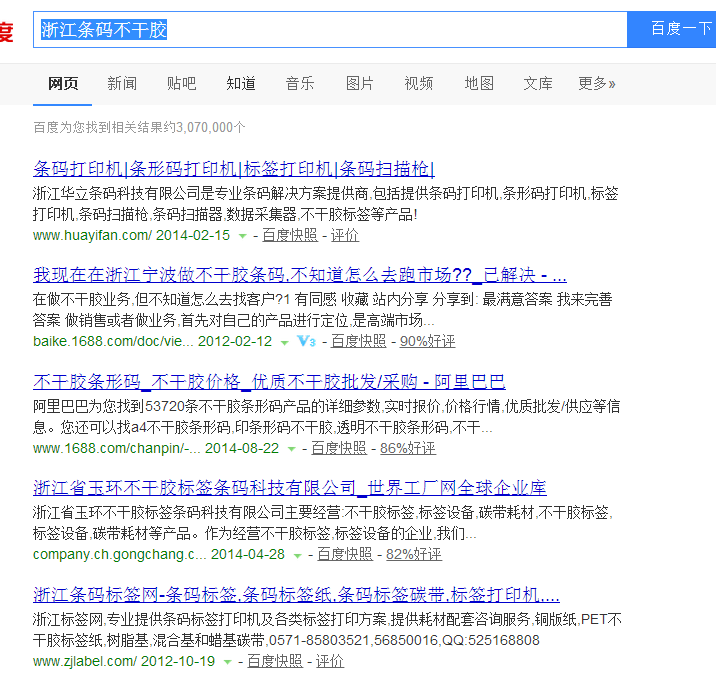Click 评价 for the zjlabel.com result
The height and width of the screenshot is (676, 716).
(x=330, y=661)
